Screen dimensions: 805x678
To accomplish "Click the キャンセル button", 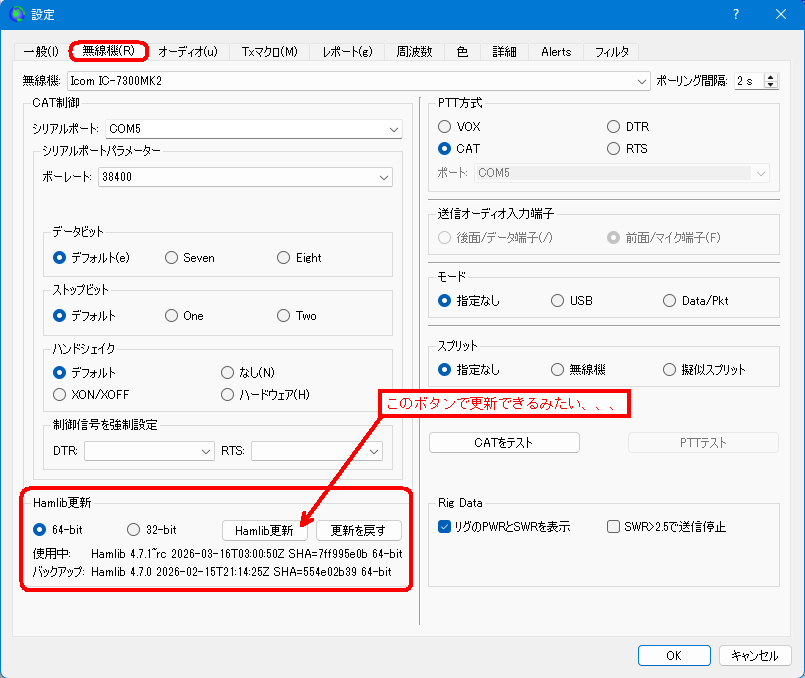I will click(x=754, y=655).
